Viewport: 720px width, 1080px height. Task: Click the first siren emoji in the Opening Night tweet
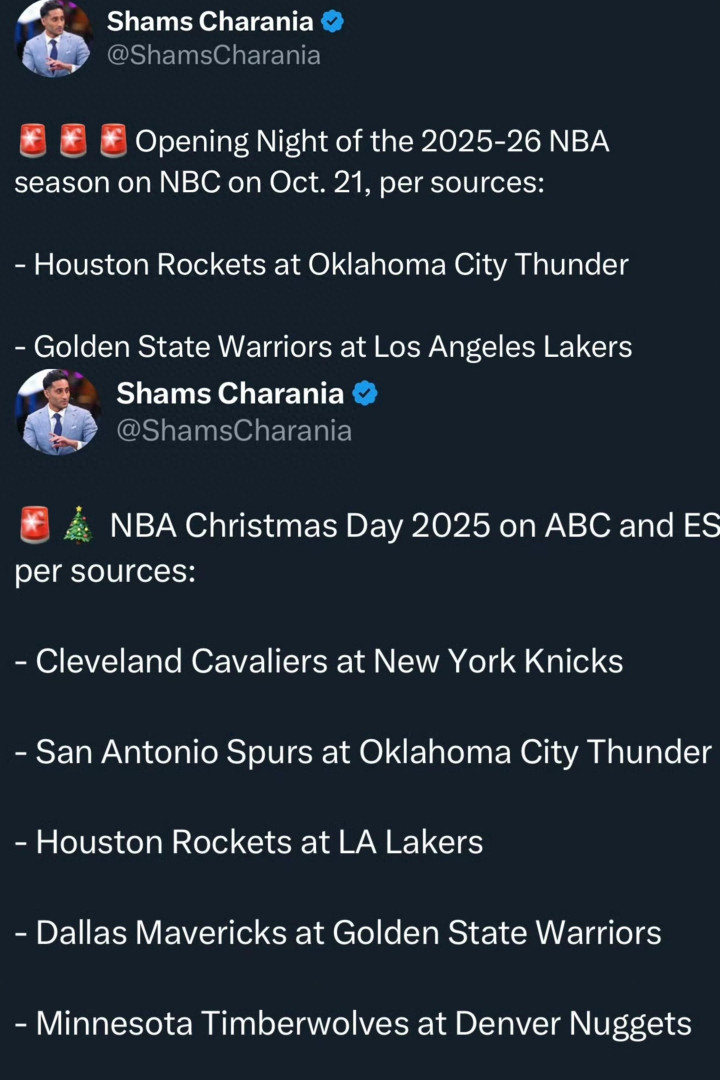click(x=33, y=143)
